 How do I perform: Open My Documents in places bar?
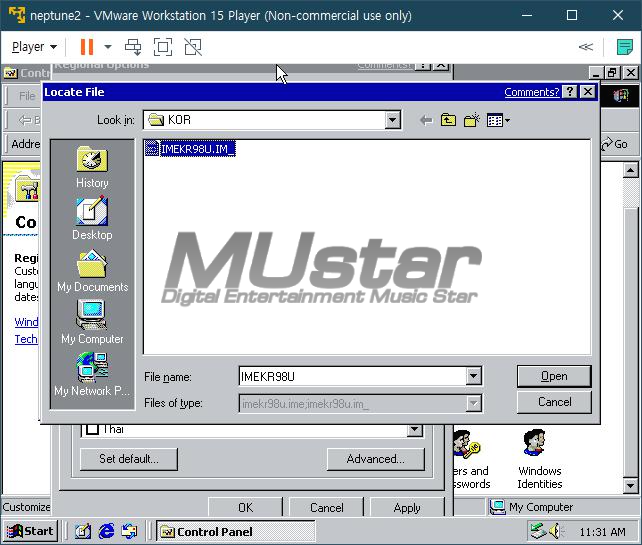pyautogui.click(x=92, y=271)
